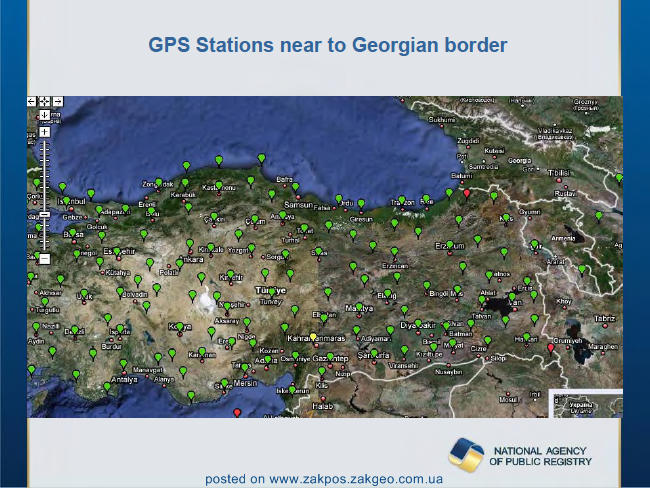Select the red marker near Batumi
The image size is (650, 488).
[x=467, y=193]
